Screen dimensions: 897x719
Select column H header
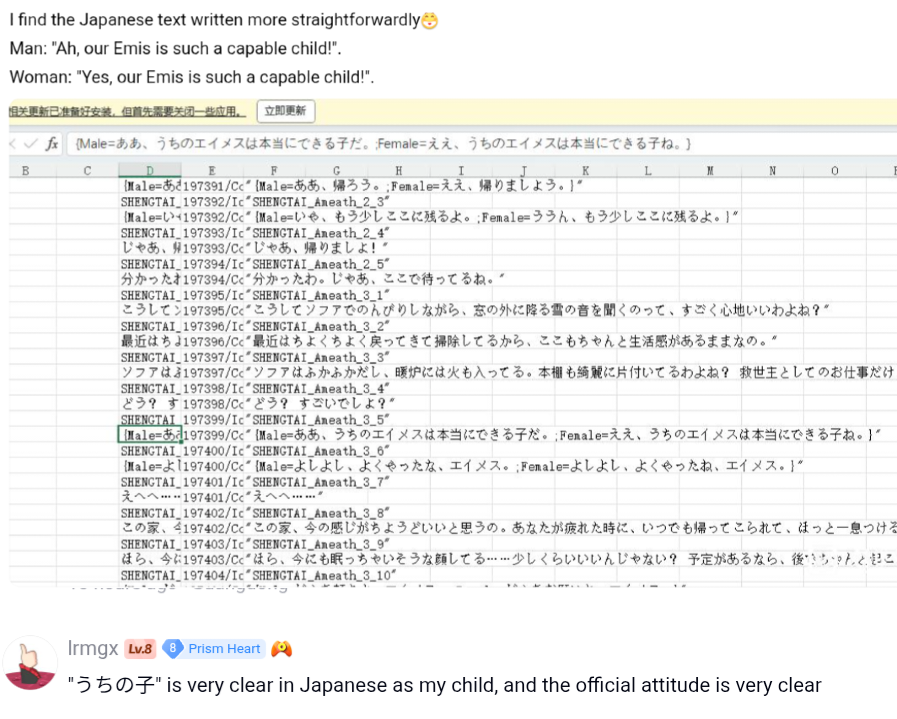point(399,170)
